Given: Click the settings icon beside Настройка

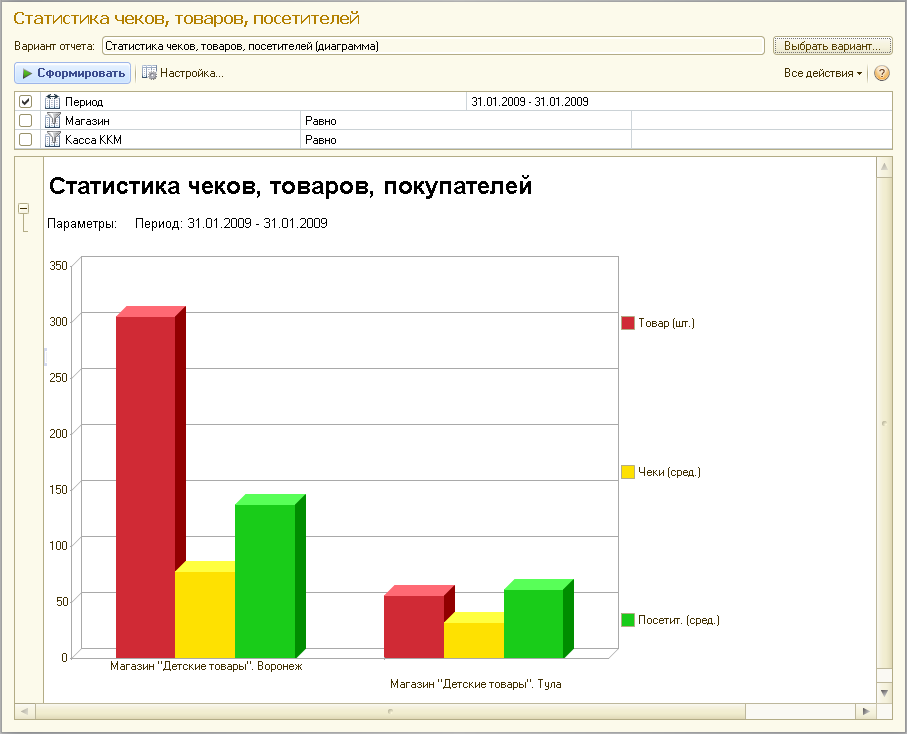Looking at the screenshot, I should [149, 73].
